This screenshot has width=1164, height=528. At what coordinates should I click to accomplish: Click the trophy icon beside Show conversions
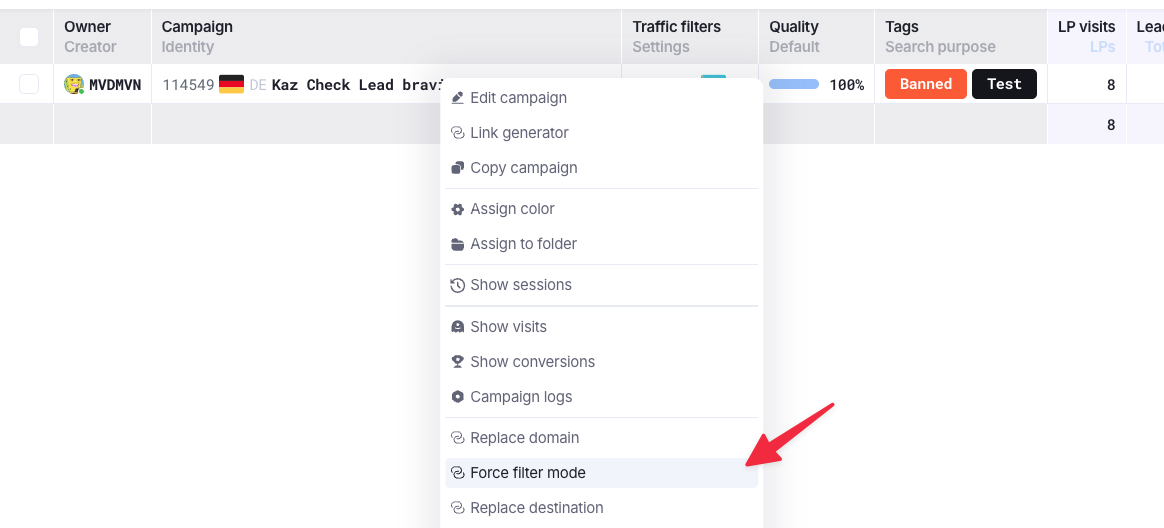click(457, 362)
